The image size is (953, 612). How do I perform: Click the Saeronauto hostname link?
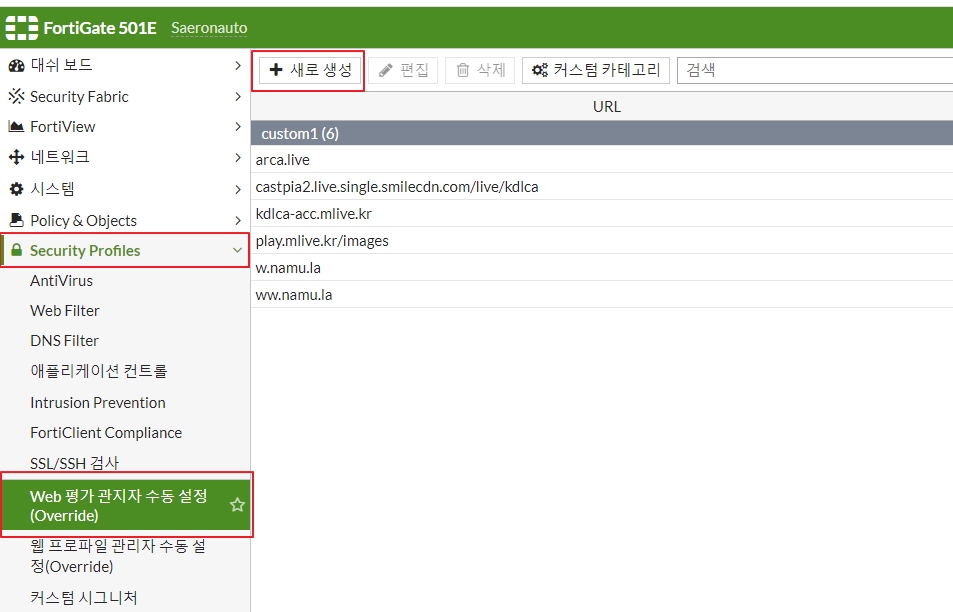point(209,28)
